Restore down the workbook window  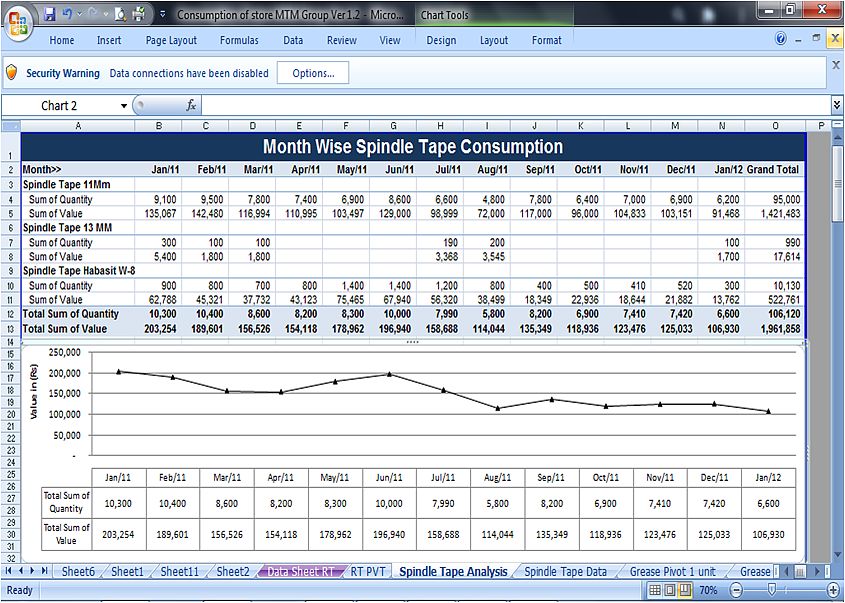coord(816,38)
